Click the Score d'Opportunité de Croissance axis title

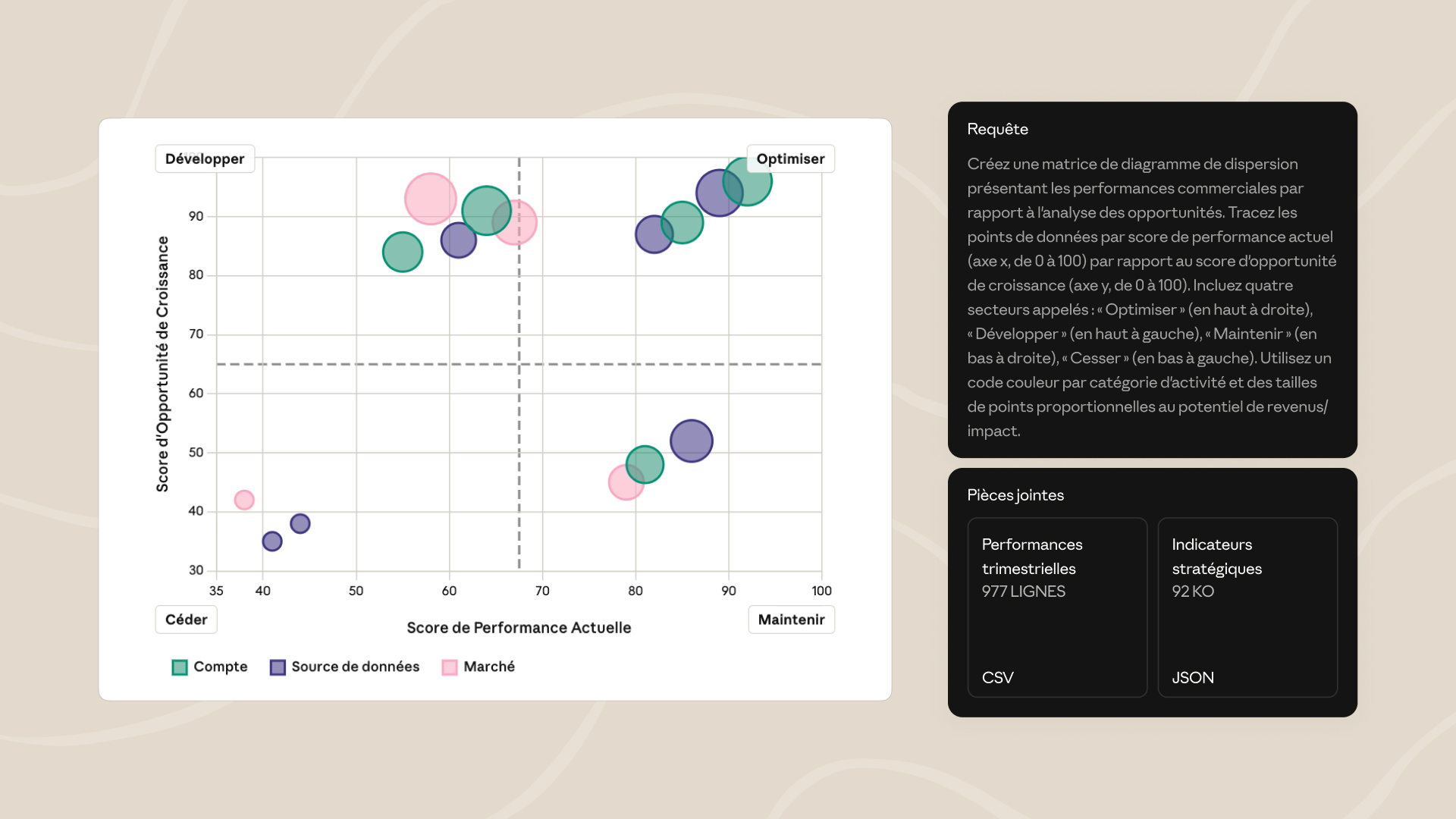coord(162,364)
